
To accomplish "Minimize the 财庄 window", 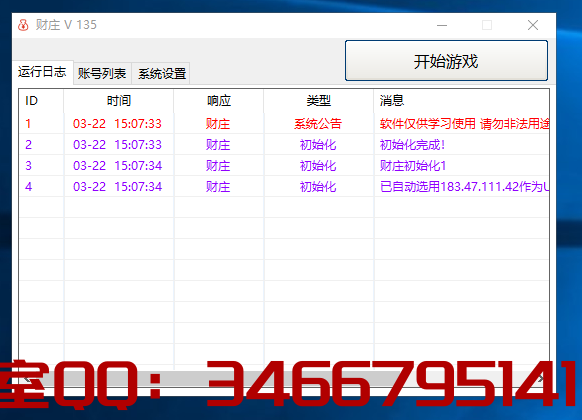I will pyautogui.click(x=442, y=25).
